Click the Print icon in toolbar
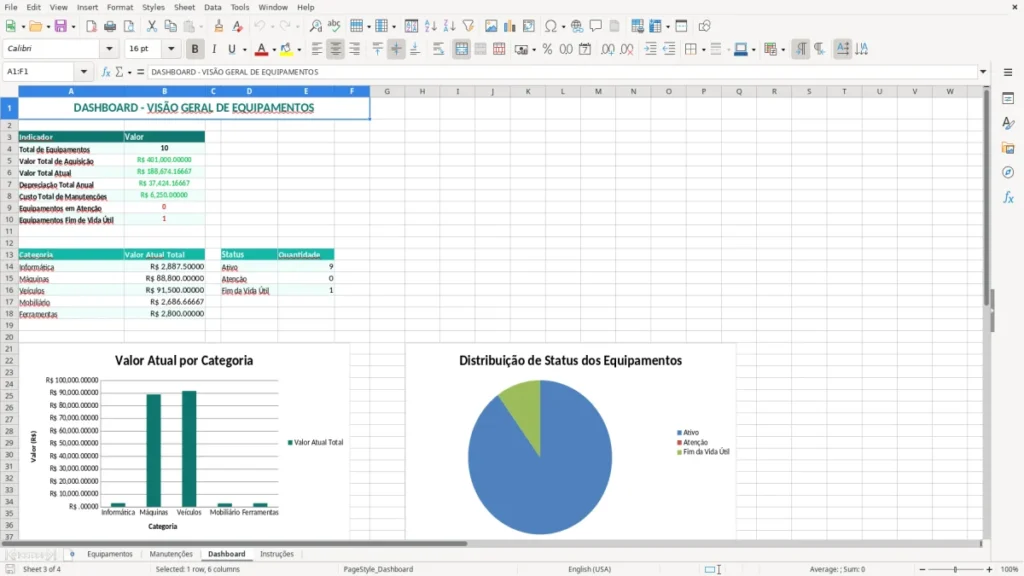Image resolution: width=1024 pixels, height=576 pixels. [110, 26]
